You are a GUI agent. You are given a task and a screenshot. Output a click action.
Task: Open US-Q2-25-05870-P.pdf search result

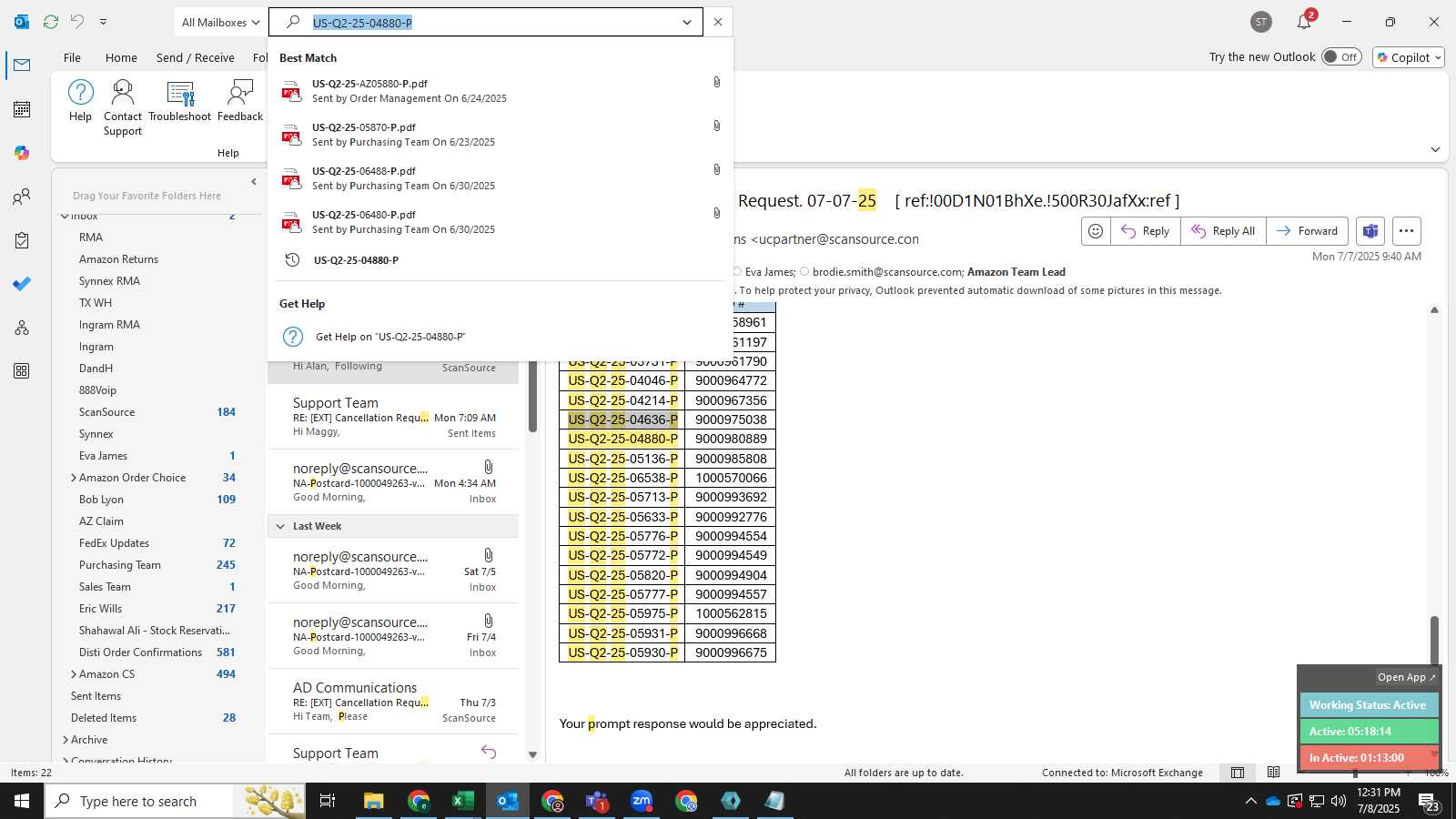point(500,135)
